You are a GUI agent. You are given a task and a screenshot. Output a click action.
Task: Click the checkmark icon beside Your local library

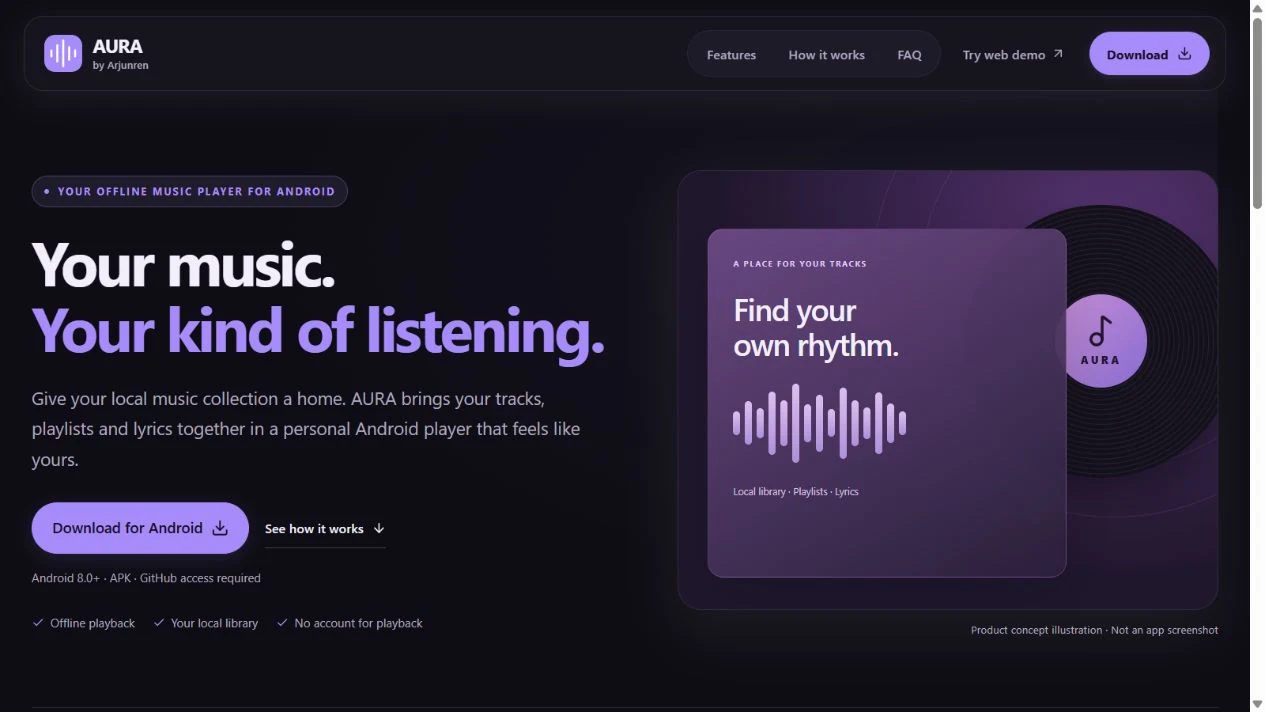159,623
